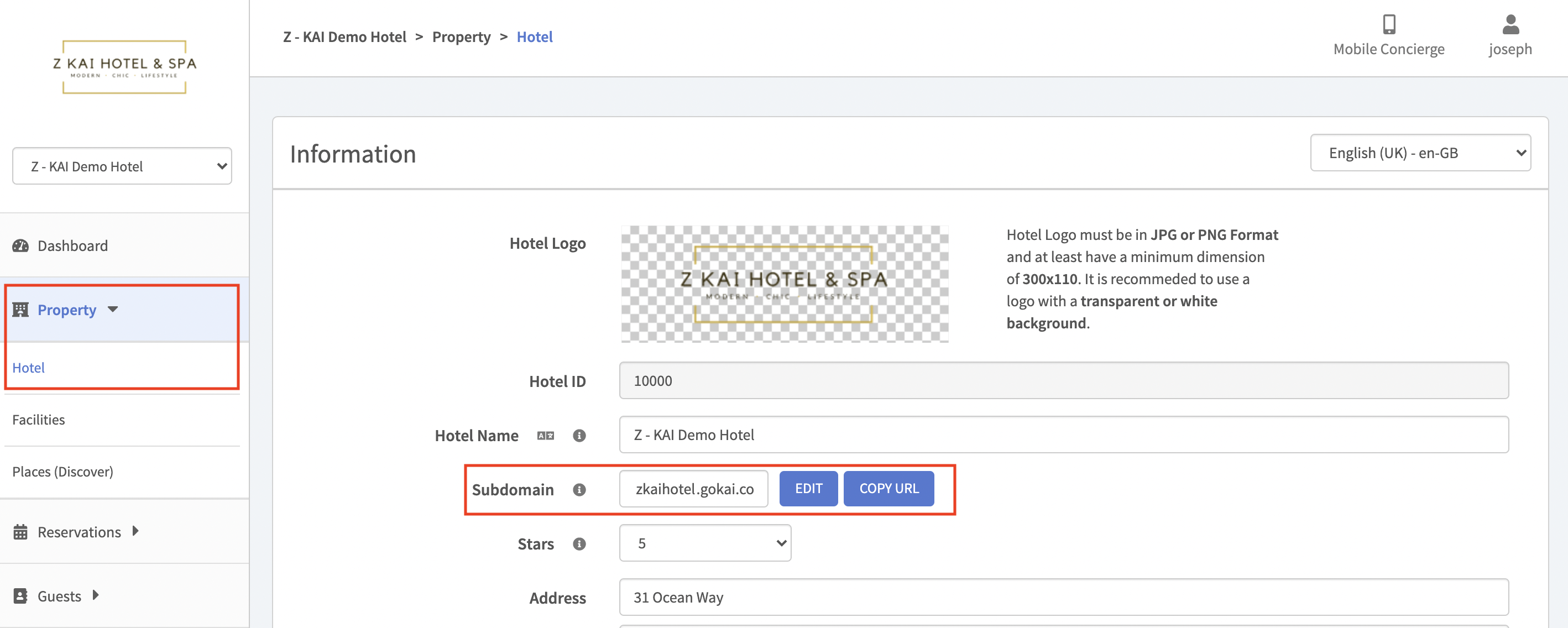The image size is (1568, 628).
Task: Click the Stars info icon
Action: click(x=579, y=544)
